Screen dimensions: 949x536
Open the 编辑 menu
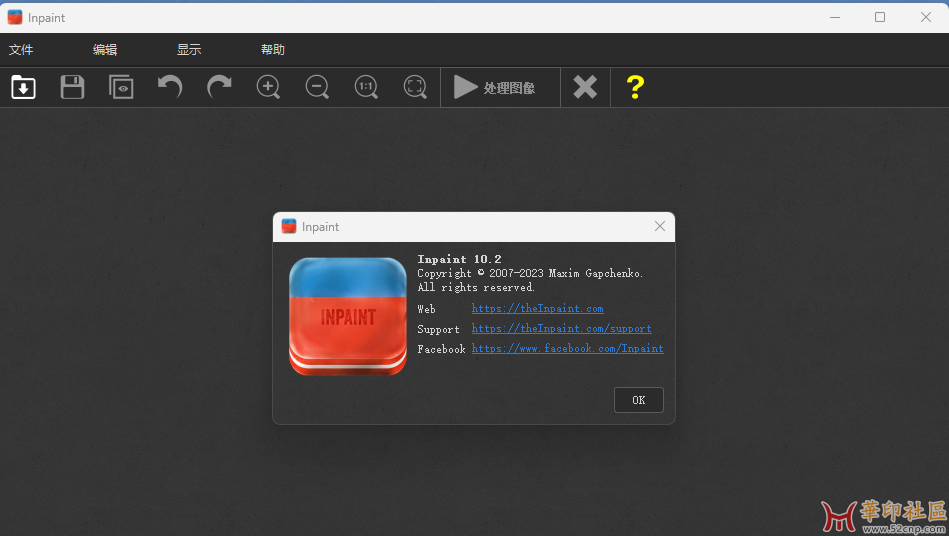[105, 50]
